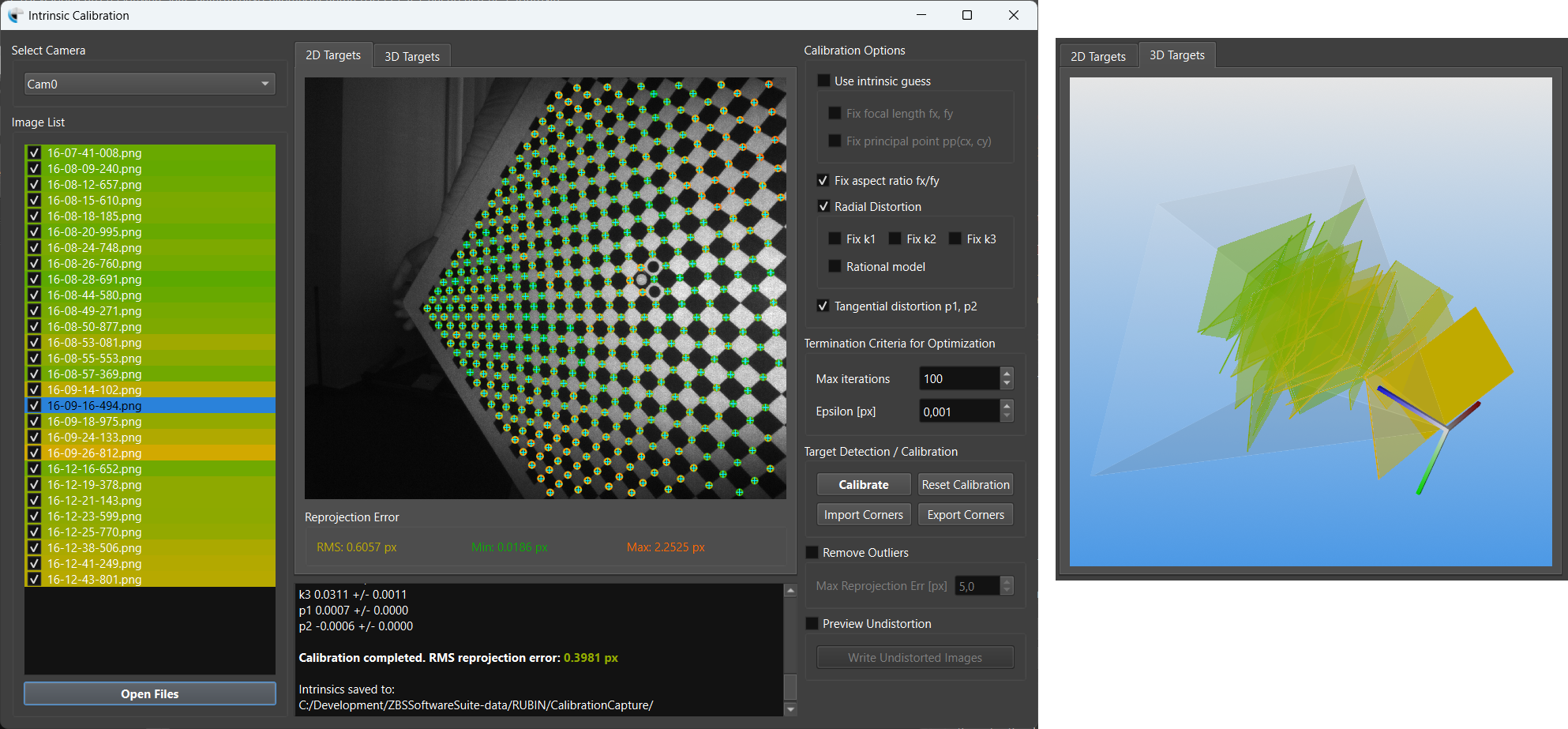Select 16-12-43-801.png from the image list

[95, 579]
